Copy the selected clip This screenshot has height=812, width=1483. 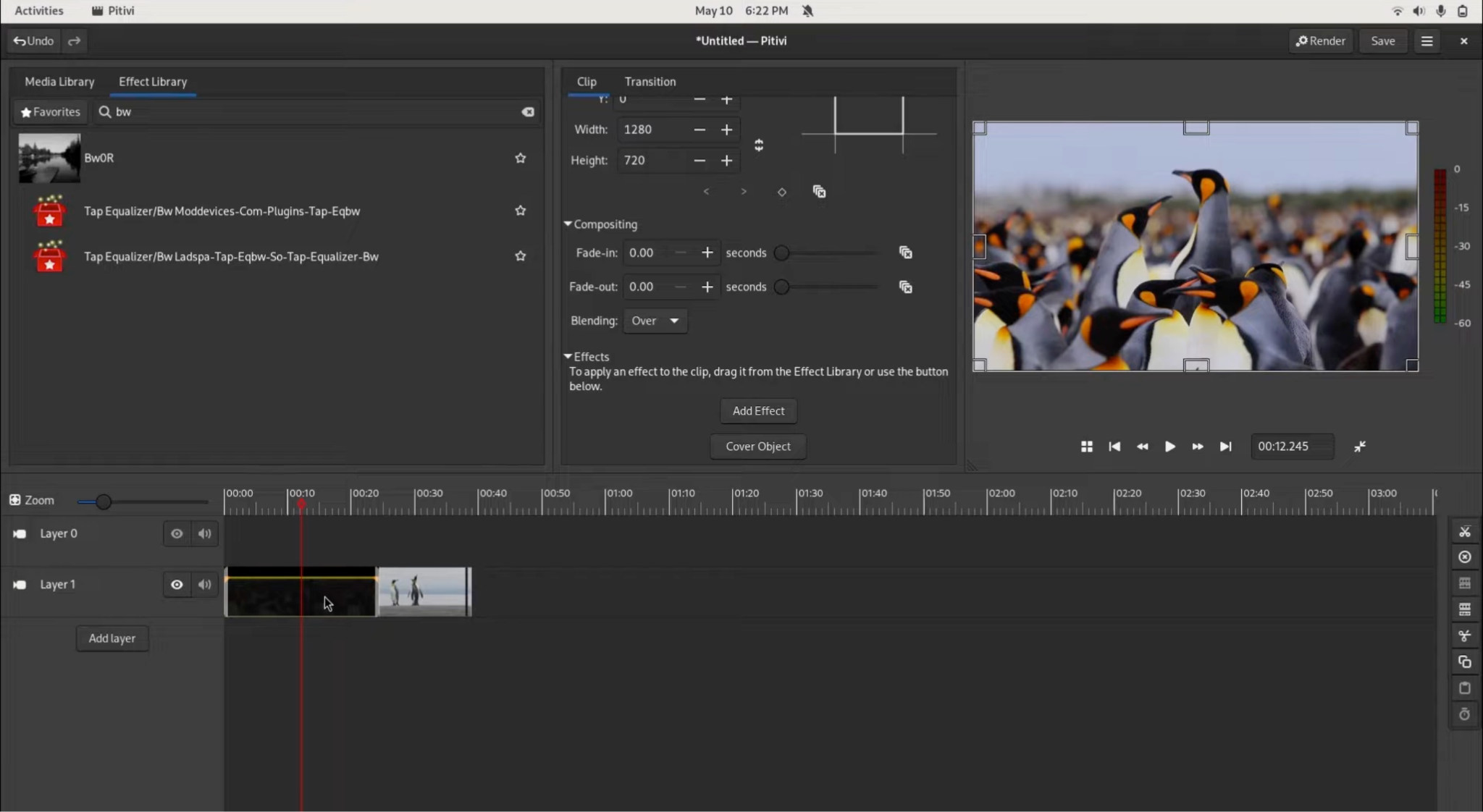click(x=1465, y=661)
